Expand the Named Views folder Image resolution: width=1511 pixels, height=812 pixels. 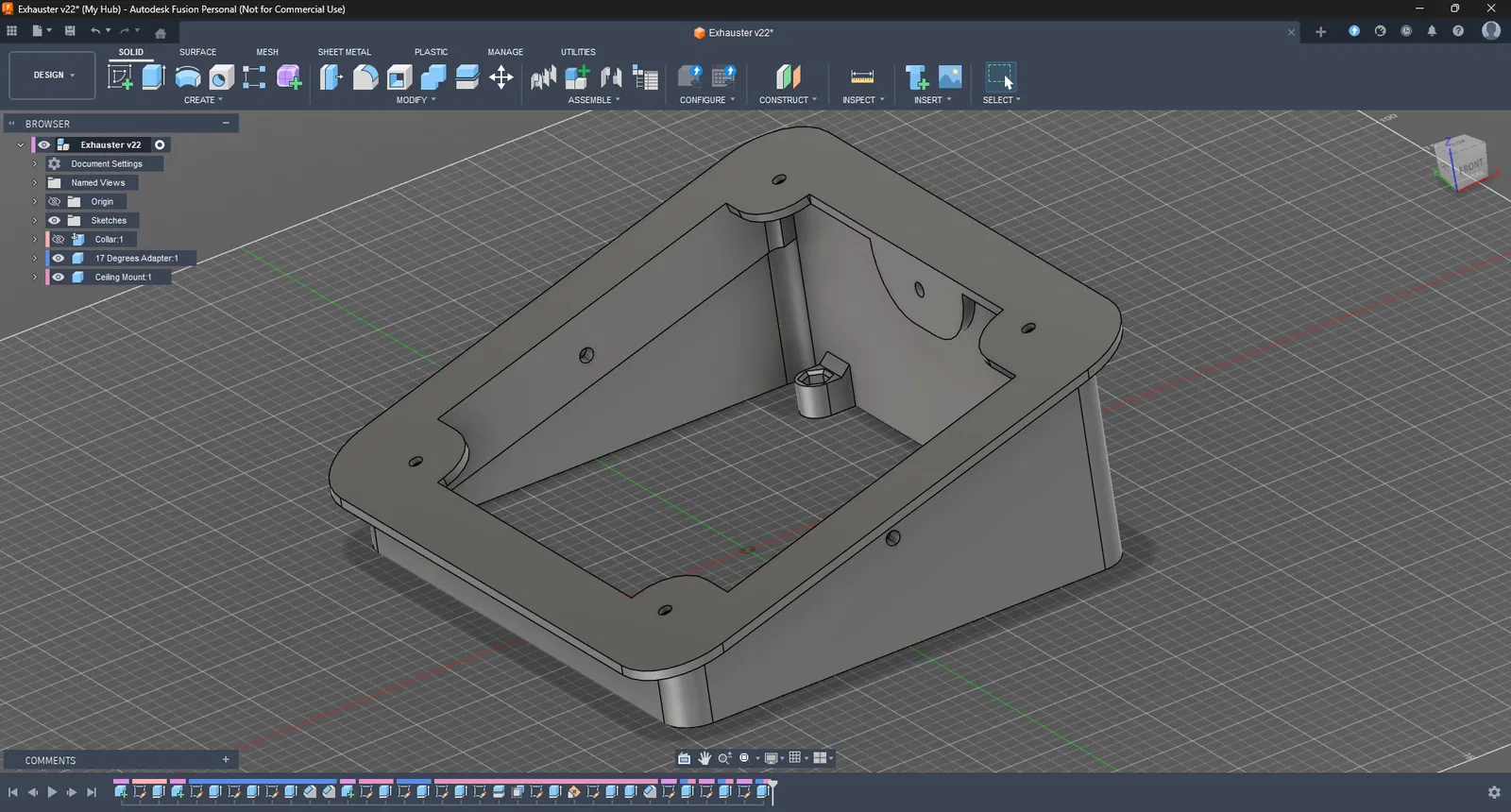click(x=35, y=183)
